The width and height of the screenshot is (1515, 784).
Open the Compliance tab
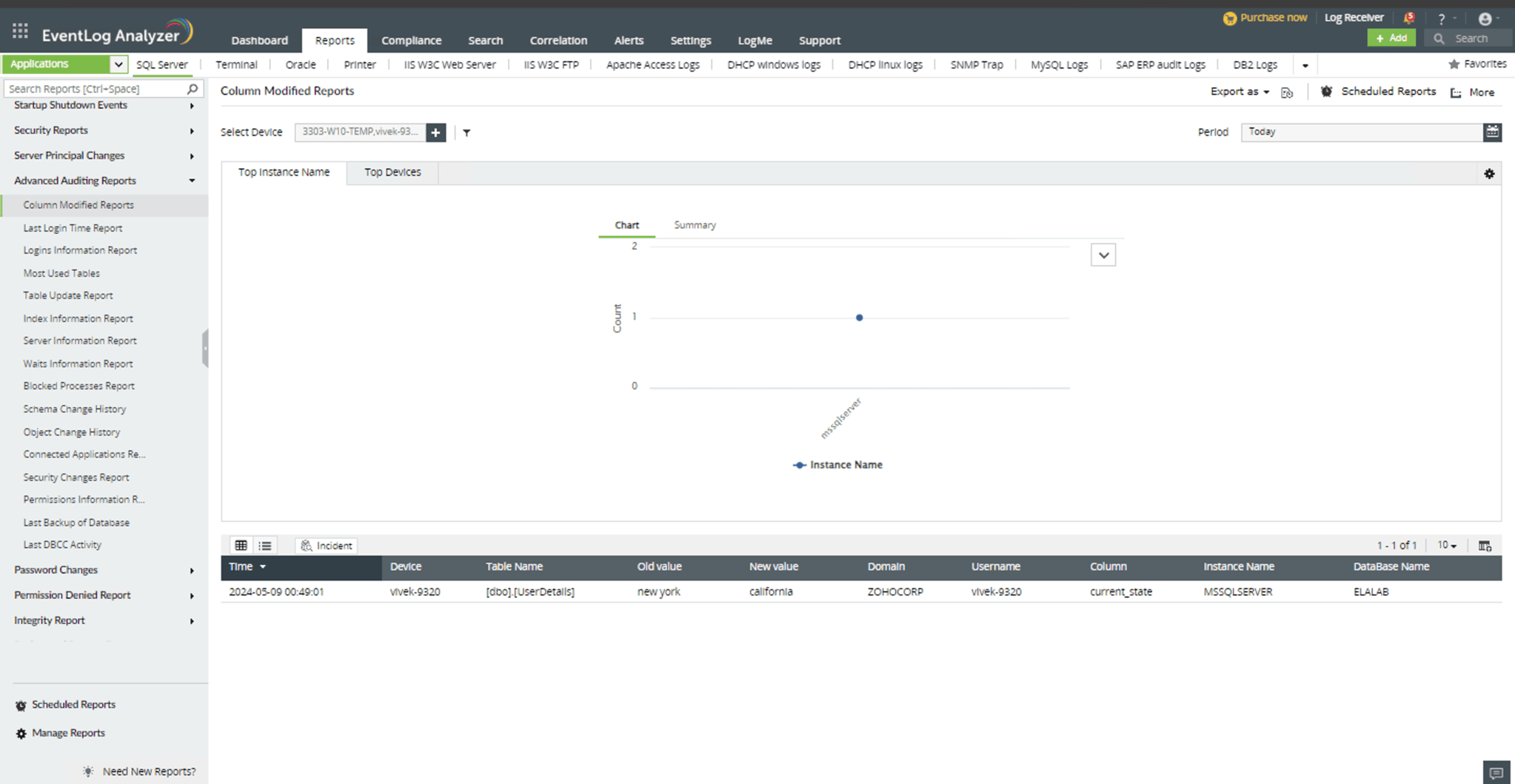point(411,41)
